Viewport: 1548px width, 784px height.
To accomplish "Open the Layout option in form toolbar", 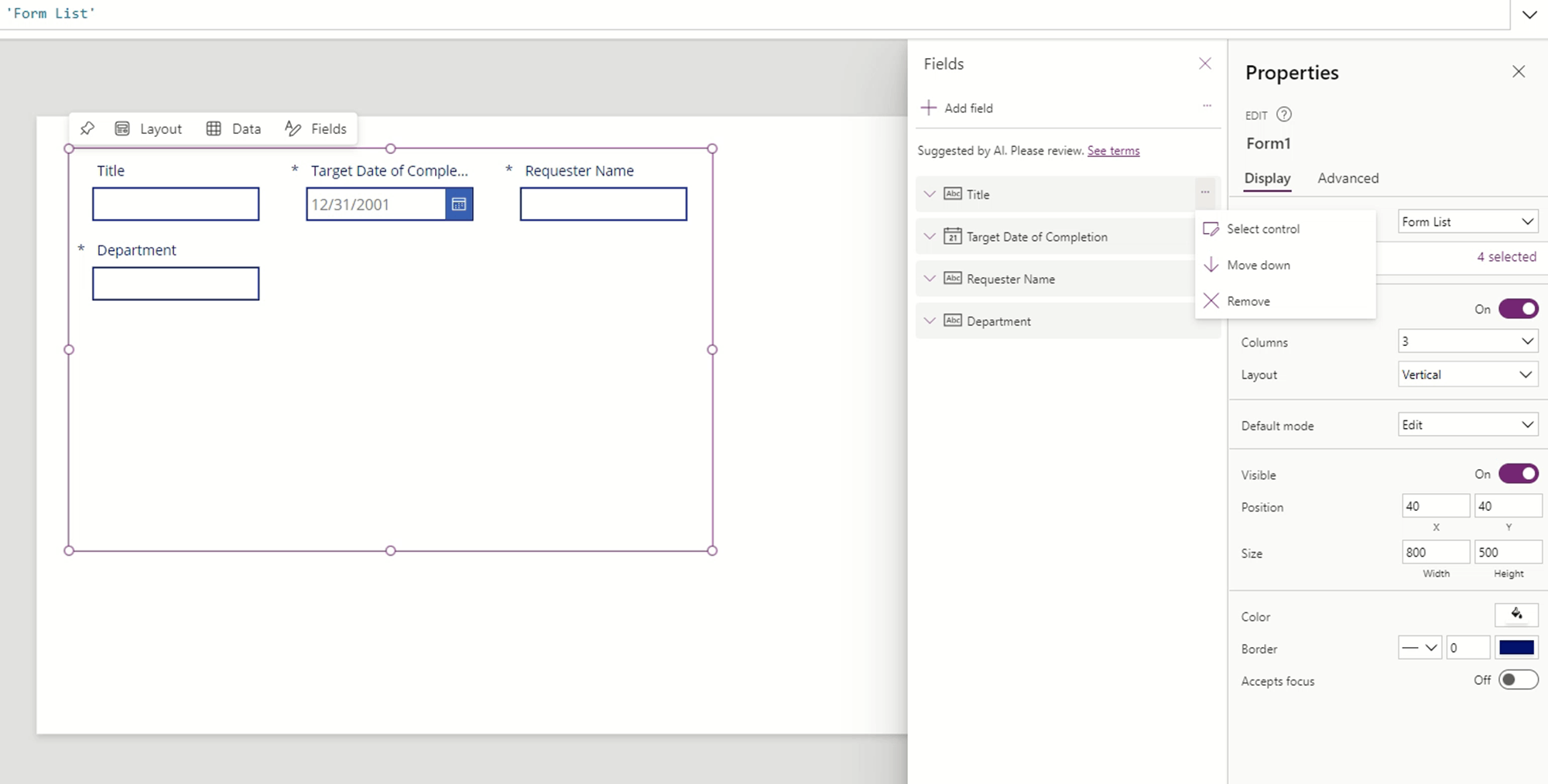I will (x=149, y=128).
